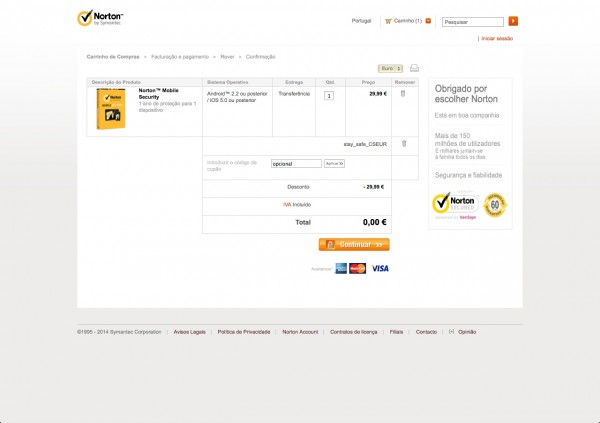Select the Confirmação step
This screenshot has width=600, height=423.
(x=261, y=57)
